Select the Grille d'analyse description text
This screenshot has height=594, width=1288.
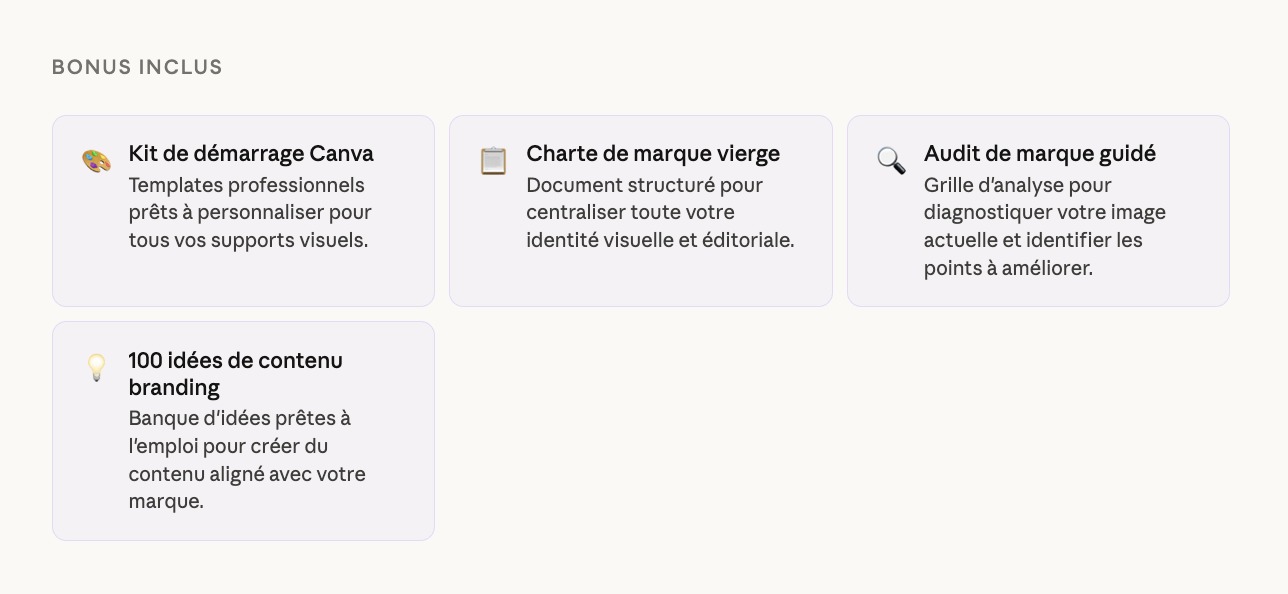click(x=1044, y=227)
